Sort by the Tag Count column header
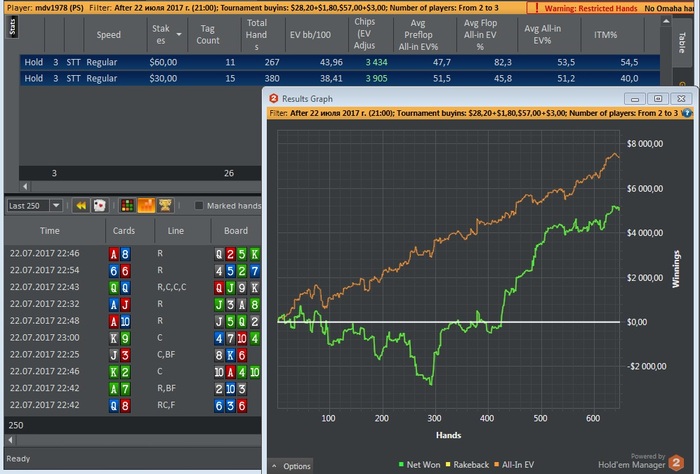The width and height of the screenshot is (700, 474). [208, 34]
